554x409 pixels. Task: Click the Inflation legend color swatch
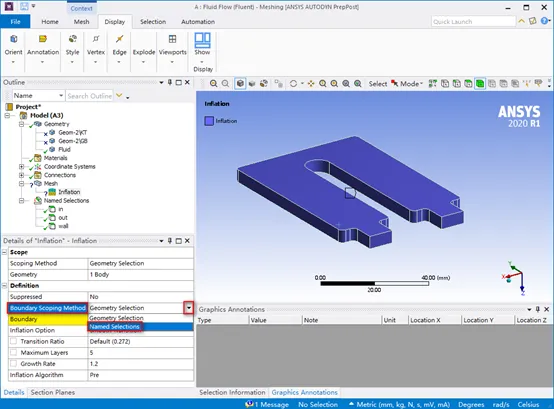[209, 121]
